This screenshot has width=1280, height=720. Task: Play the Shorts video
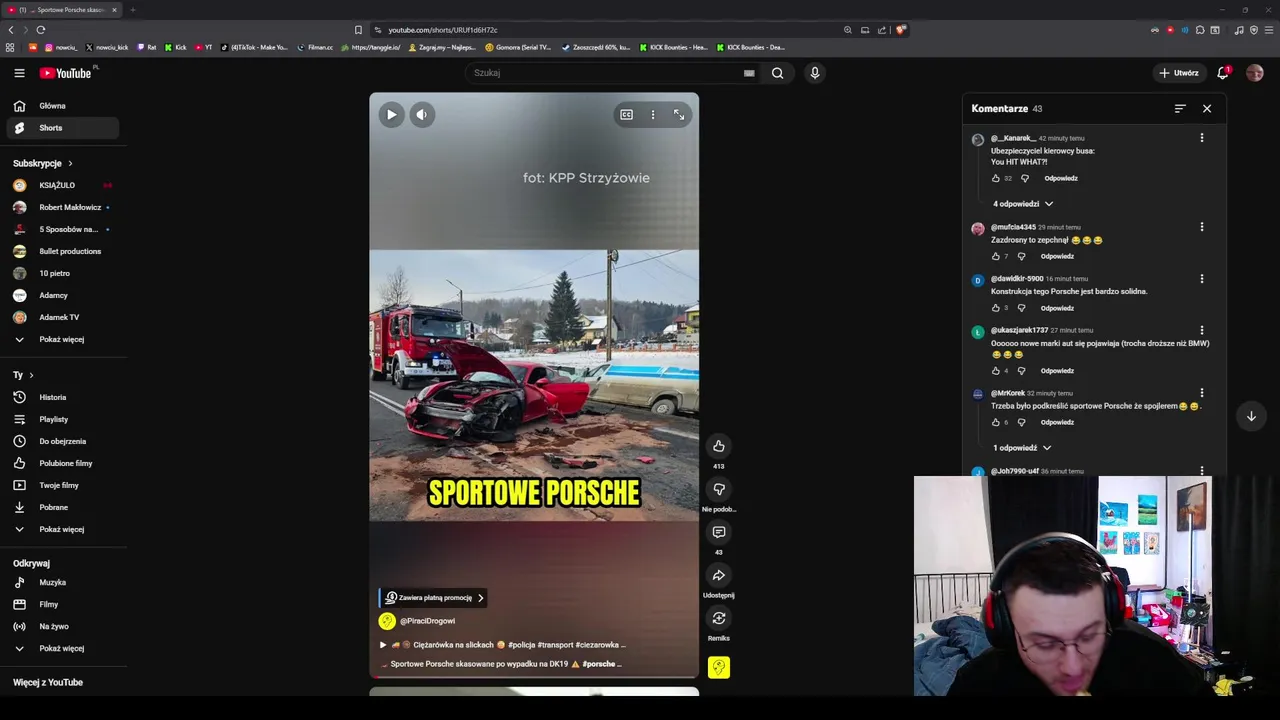pos(391,115)
